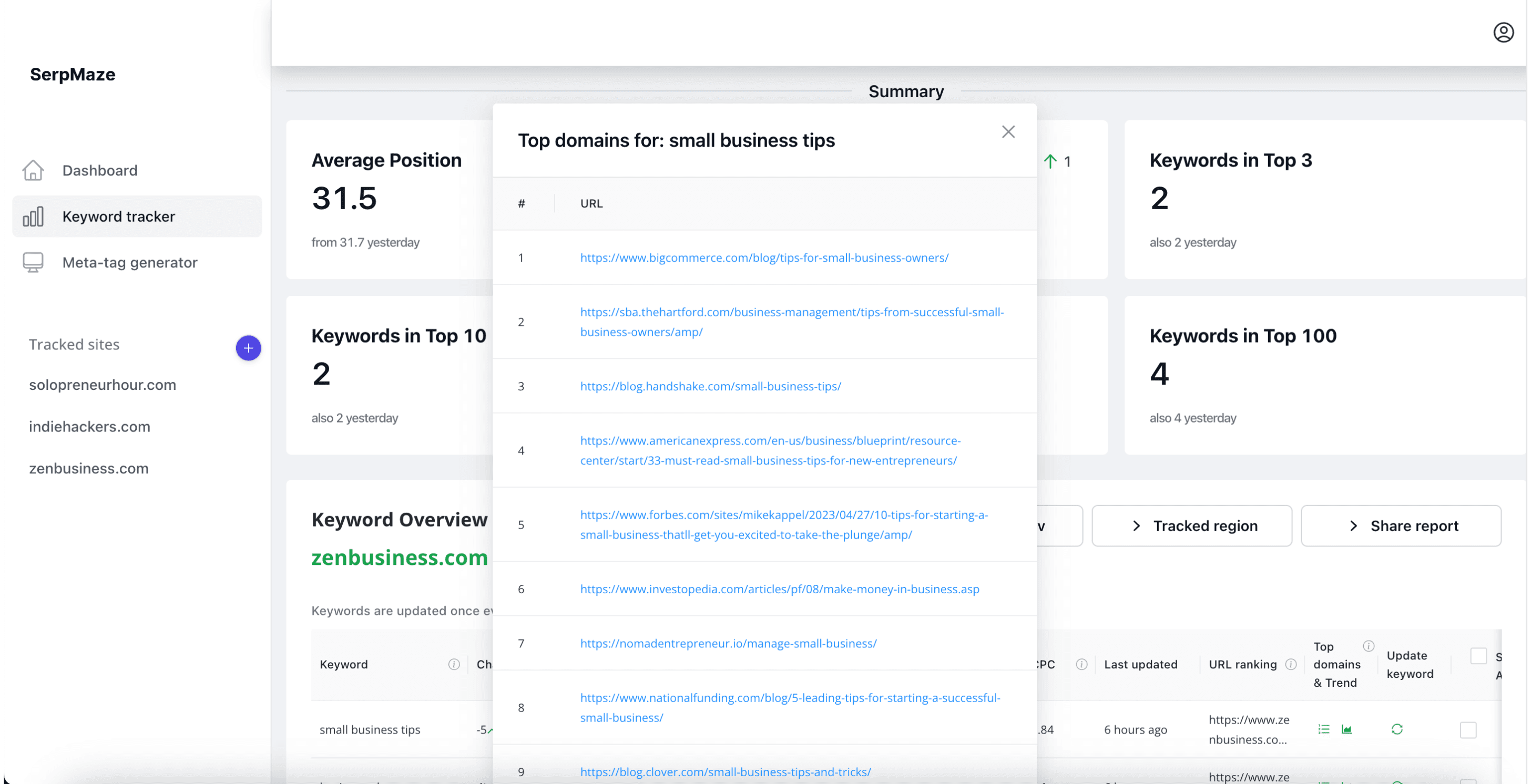Open the blog.clover.com result link
Image resolution: width=1532 pixels, height=784 pixels.
coord(725,771)
